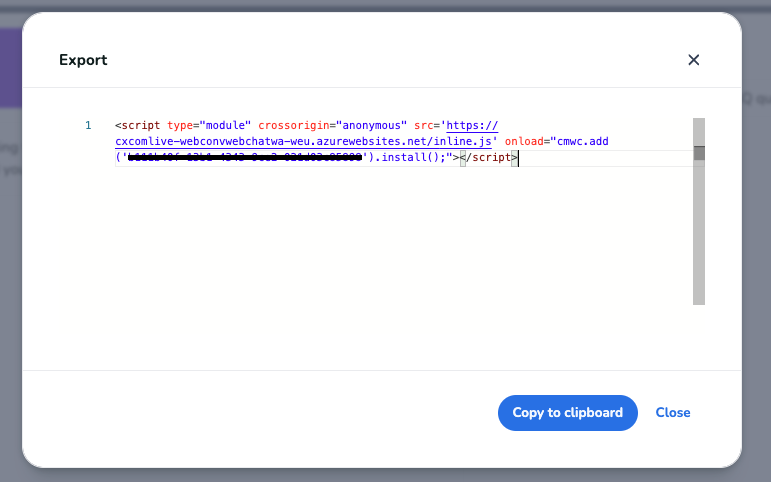Image resolution: width=771 pixels, height=482 pixels.
Task: Click the blacked-out redacted ID string
Action: coord(245,158)
